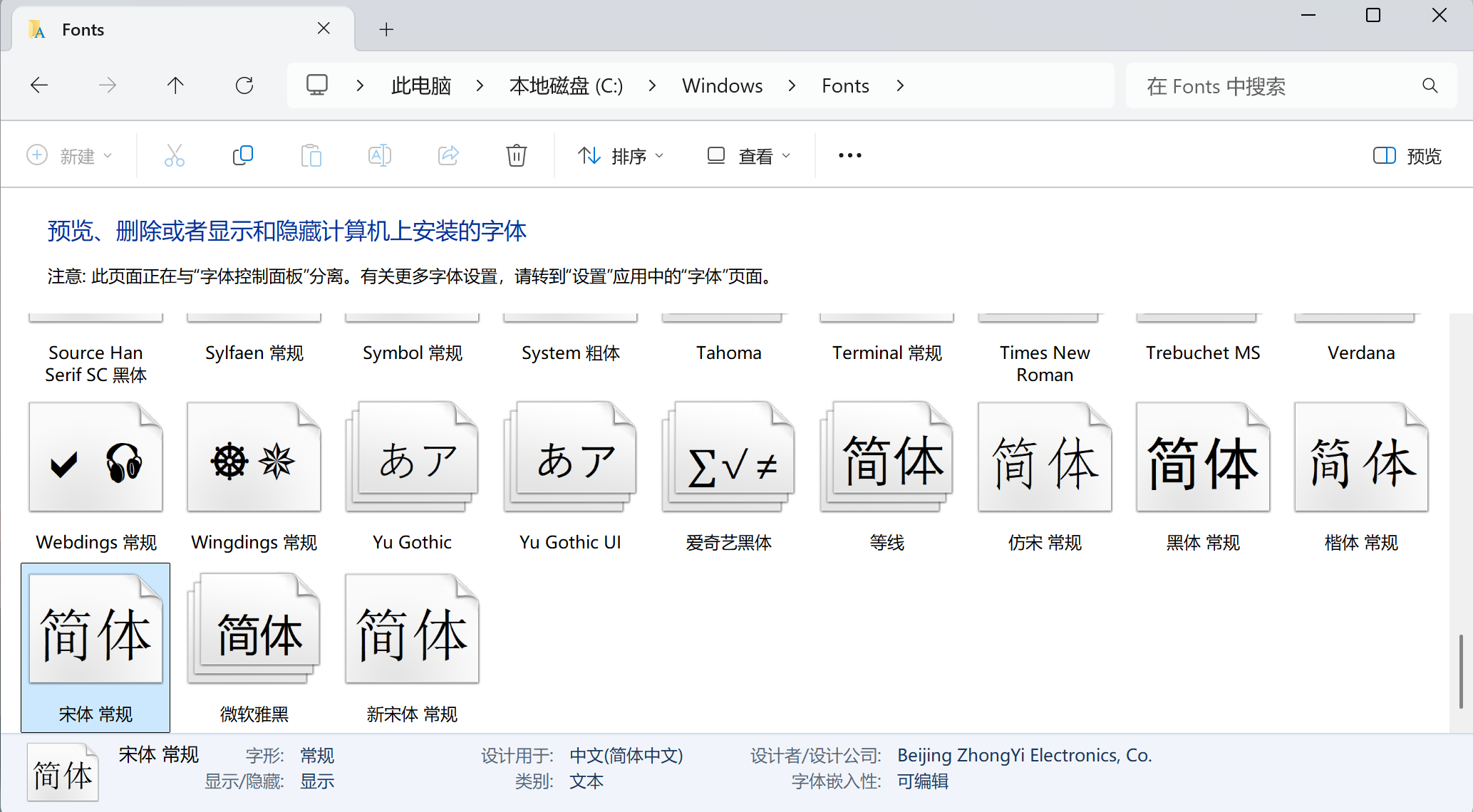Click the 宋体 preview thumbnail in details pane
This screenshot has width=1473, height=812.
63,773
